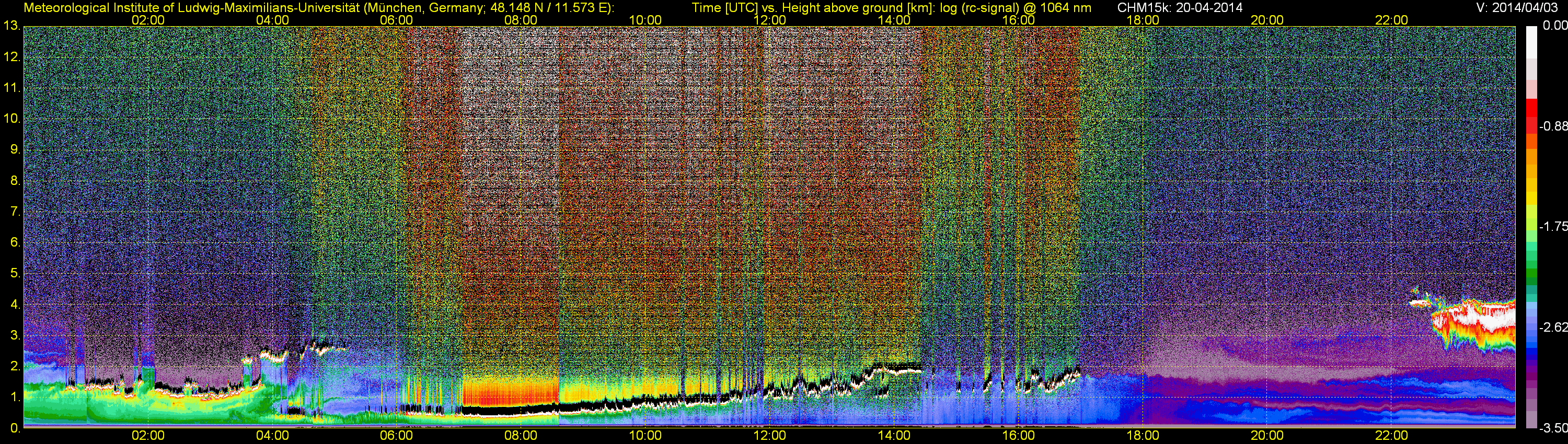
Task: Click the 12:00 label on the bottom time axis
Action: (x=769, y=436)
